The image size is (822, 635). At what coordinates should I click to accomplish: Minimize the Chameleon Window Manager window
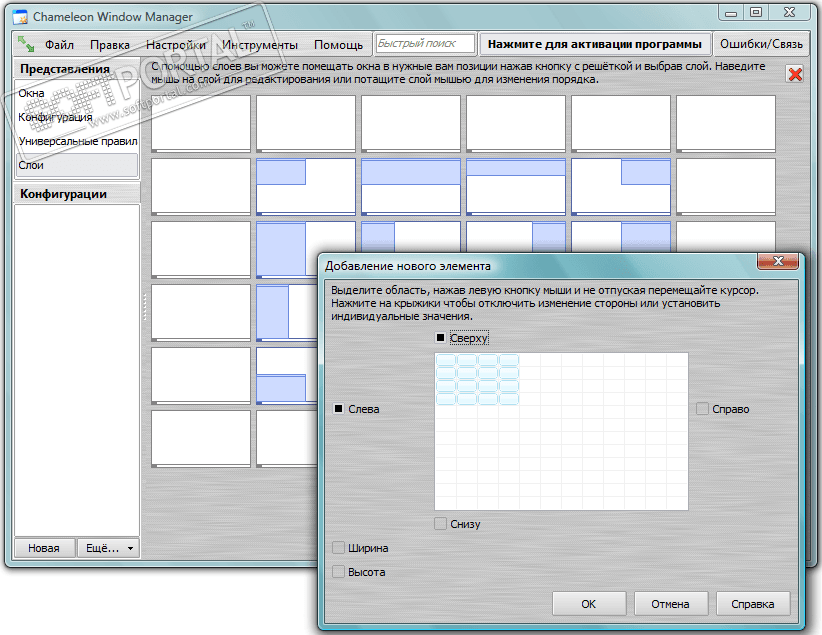tap(731, 12)
